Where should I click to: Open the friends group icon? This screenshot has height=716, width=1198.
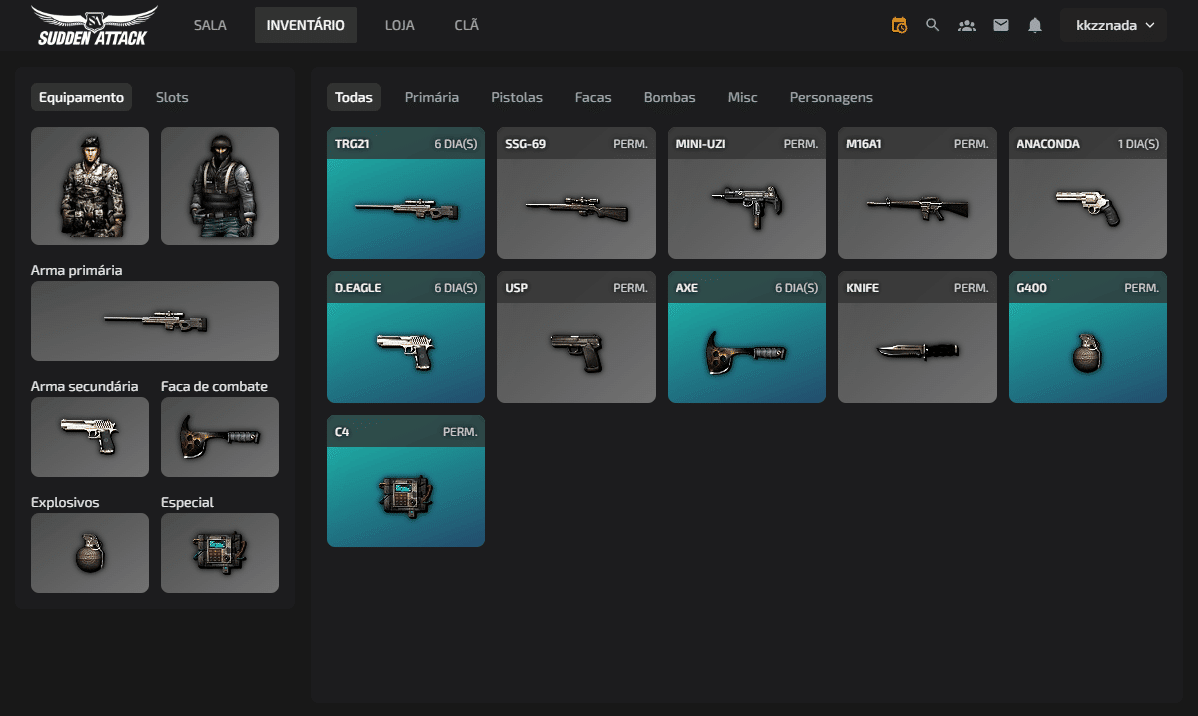tap(966, 25)
